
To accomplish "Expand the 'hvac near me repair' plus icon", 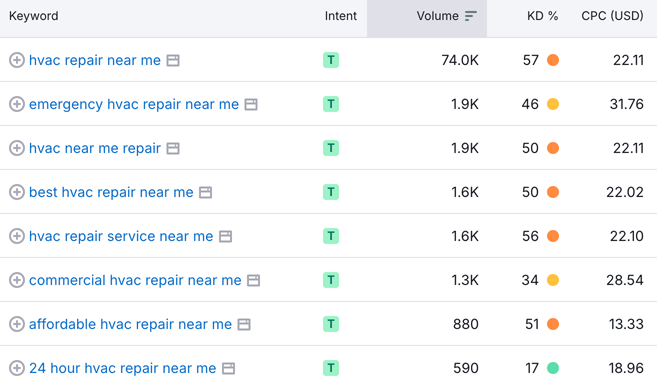I will pyautogui.click(x=17, y=148).
